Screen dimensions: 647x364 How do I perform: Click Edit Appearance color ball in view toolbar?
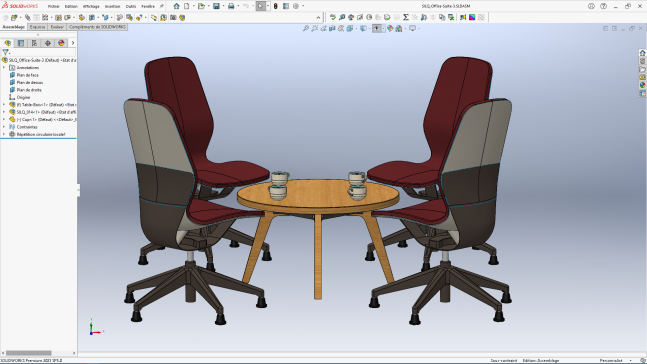(390, 28)
